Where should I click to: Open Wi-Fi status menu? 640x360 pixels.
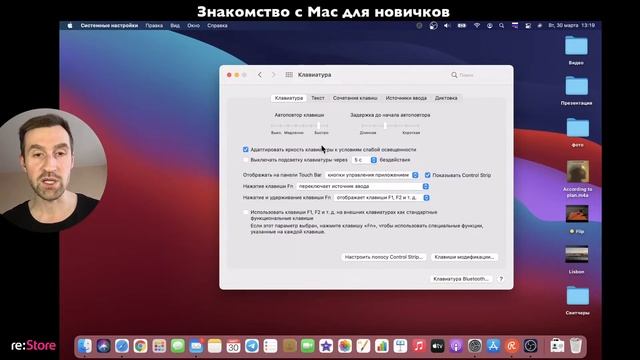point(477,25)
